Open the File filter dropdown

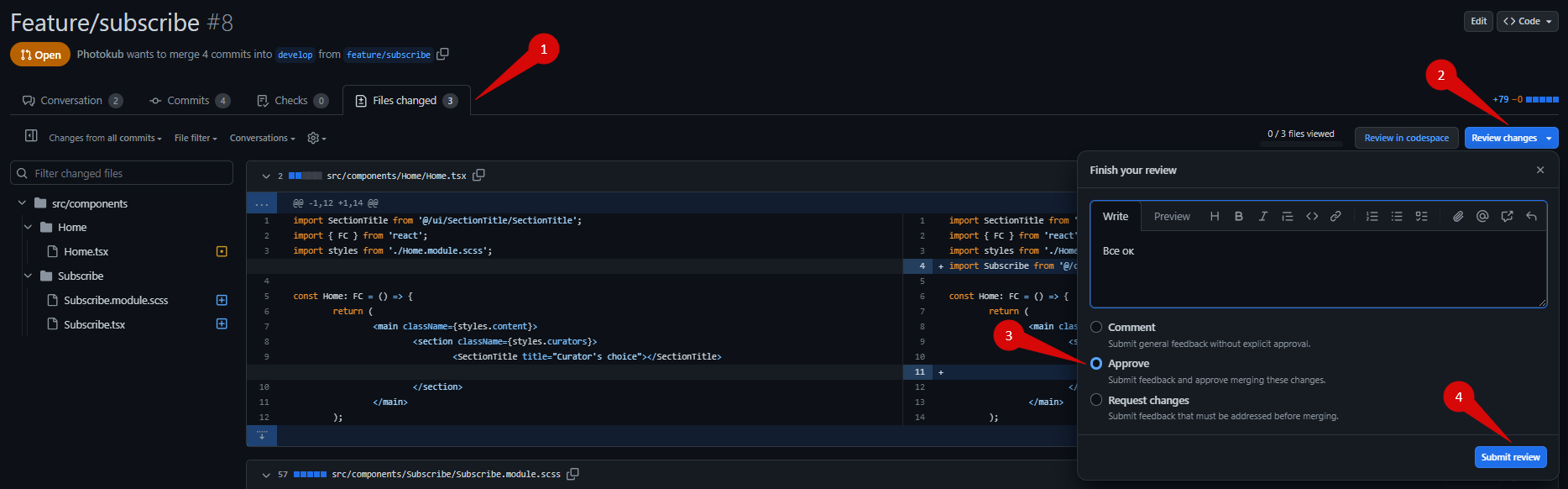point(196,138)
